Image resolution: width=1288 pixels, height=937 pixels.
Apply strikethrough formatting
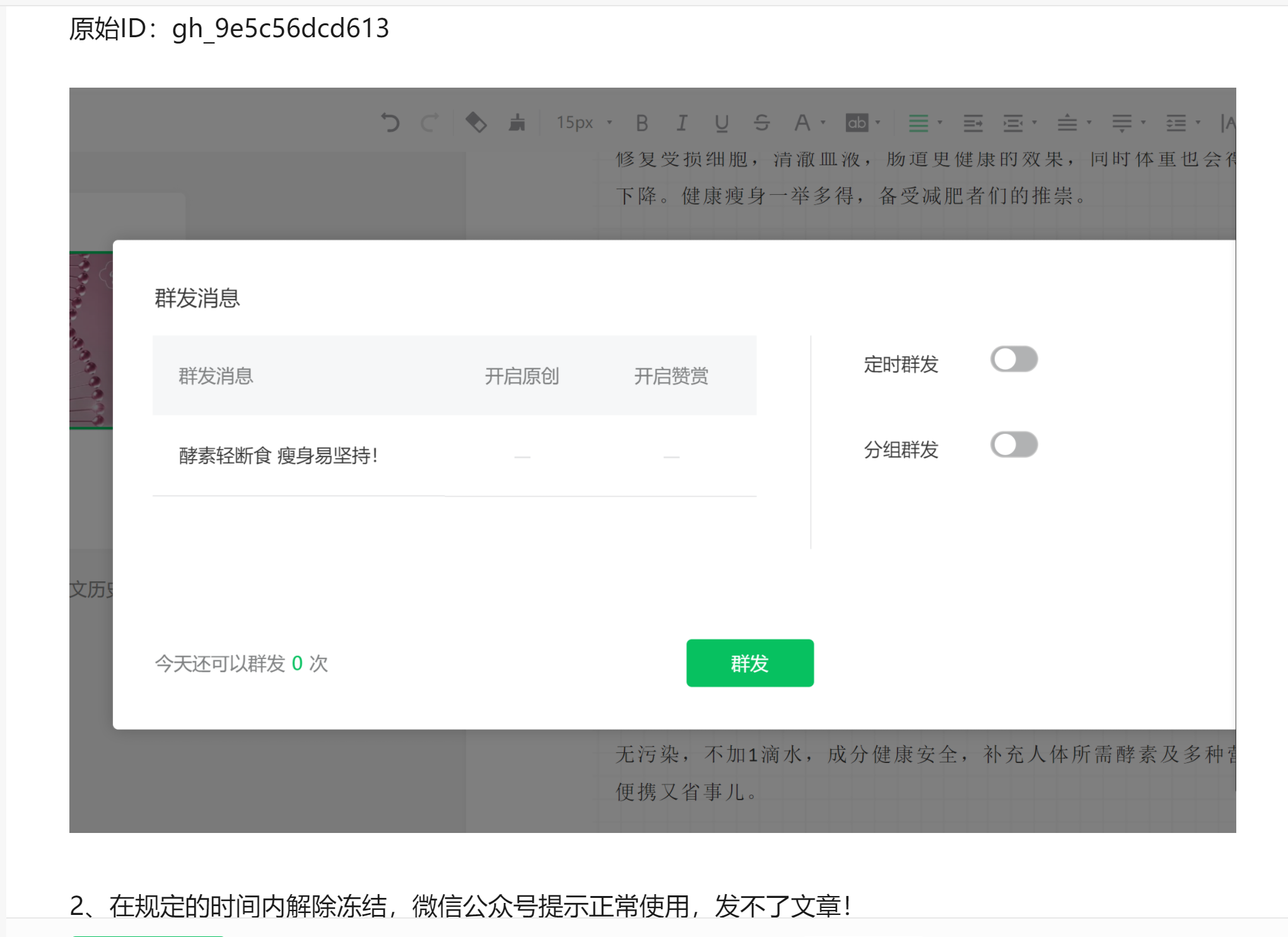(x=761, y=123)
